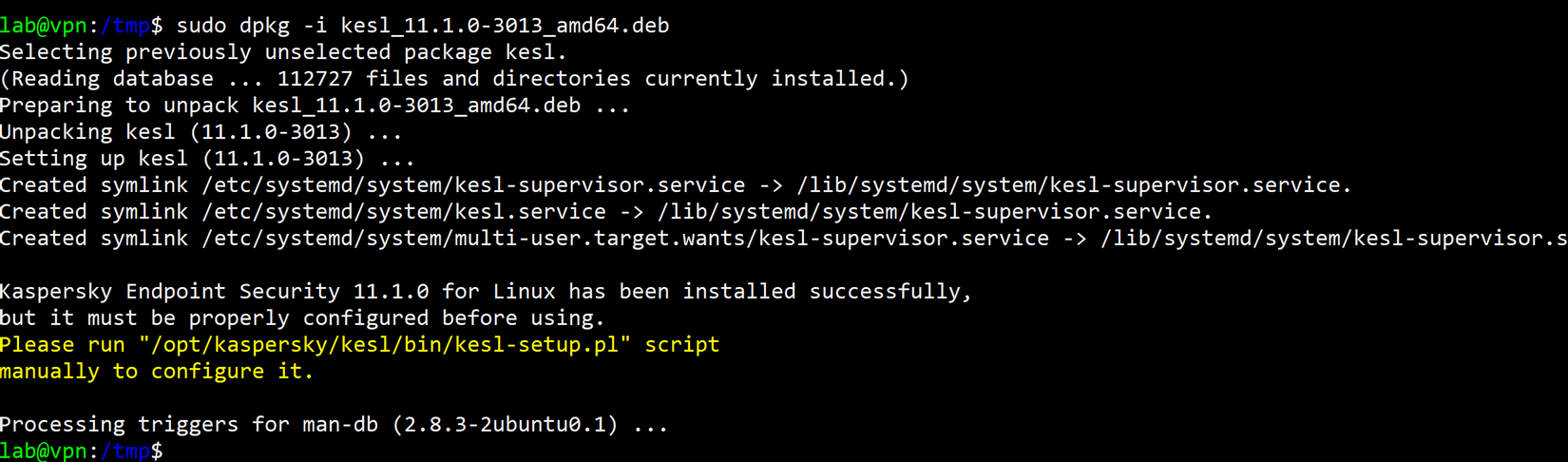The image size is (1568, 462).
Task: Click the top lab@vpn prompt text
Action: point(44,26)
